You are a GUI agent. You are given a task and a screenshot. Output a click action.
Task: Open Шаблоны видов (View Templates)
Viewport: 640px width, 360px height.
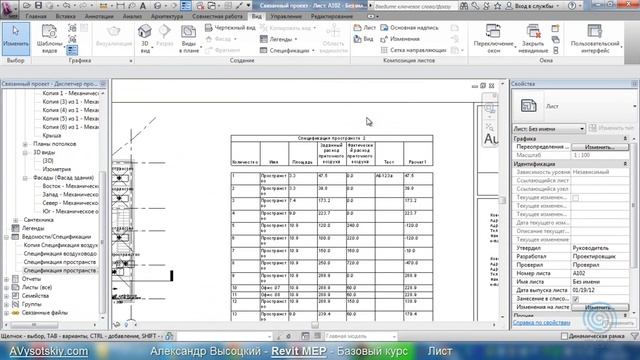coord(49,39)
